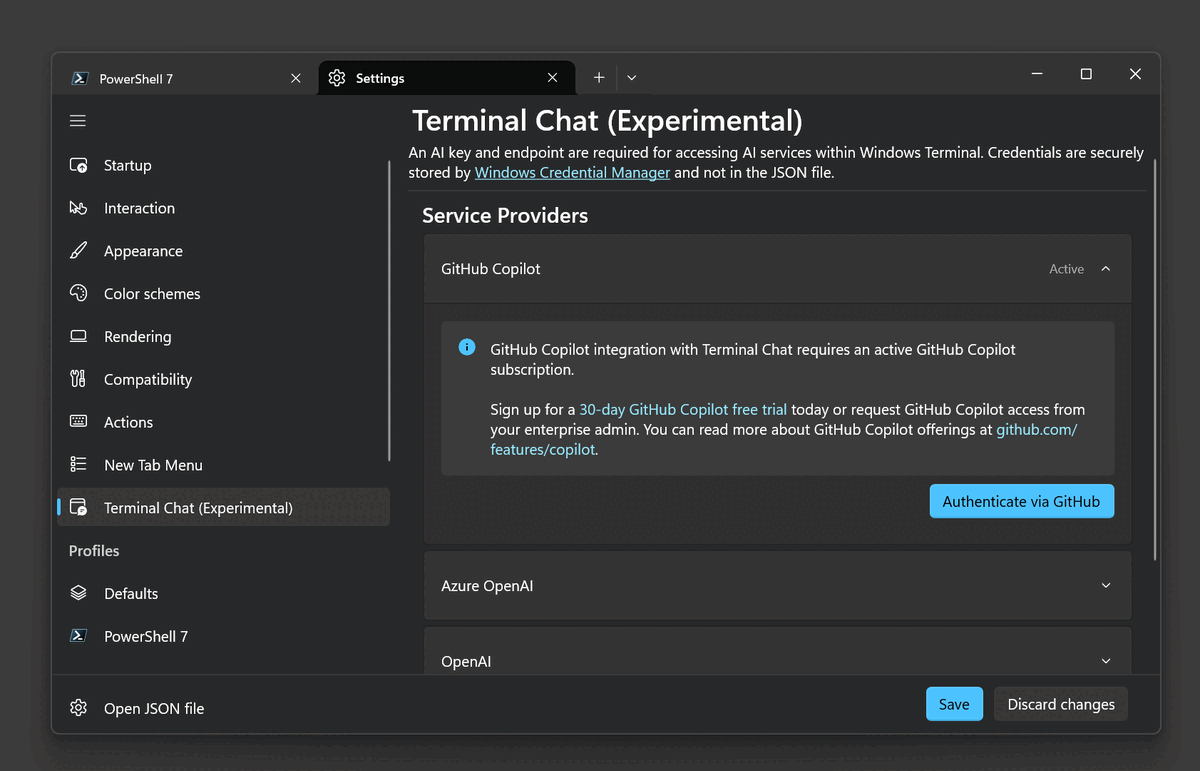Select Terminal Chat (Experimental) in sidebar
The height and width of the screenshot is (771, 1200).
tap(198, 508)
